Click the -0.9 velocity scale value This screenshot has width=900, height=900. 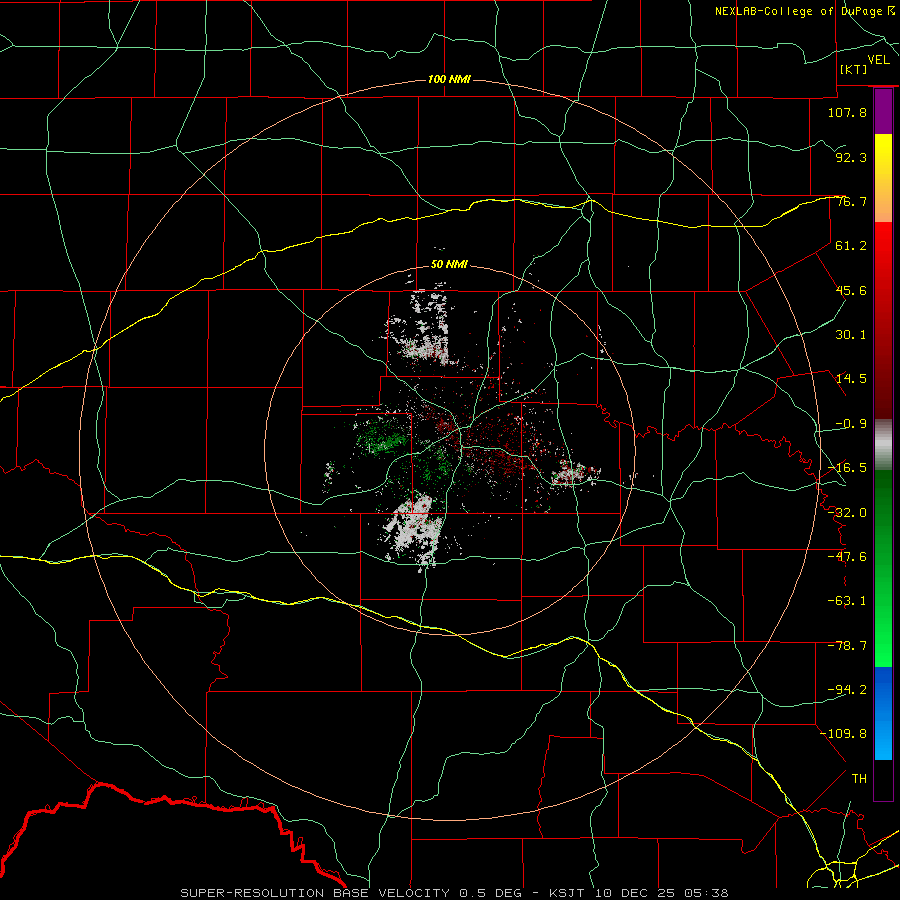pyautogui.click(x=851, y=424)
